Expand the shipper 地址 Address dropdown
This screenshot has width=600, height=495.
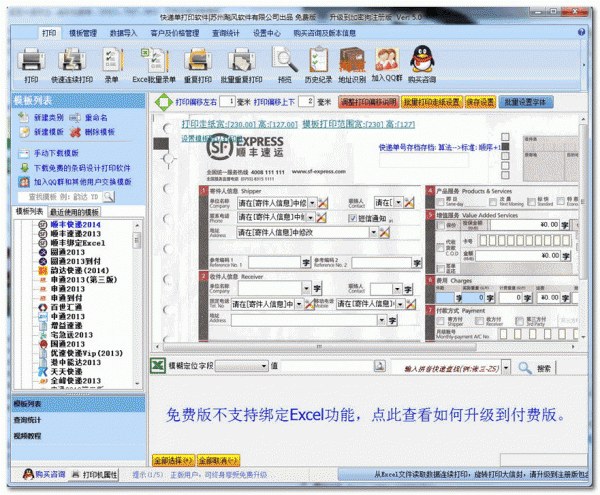coord(373,232)
